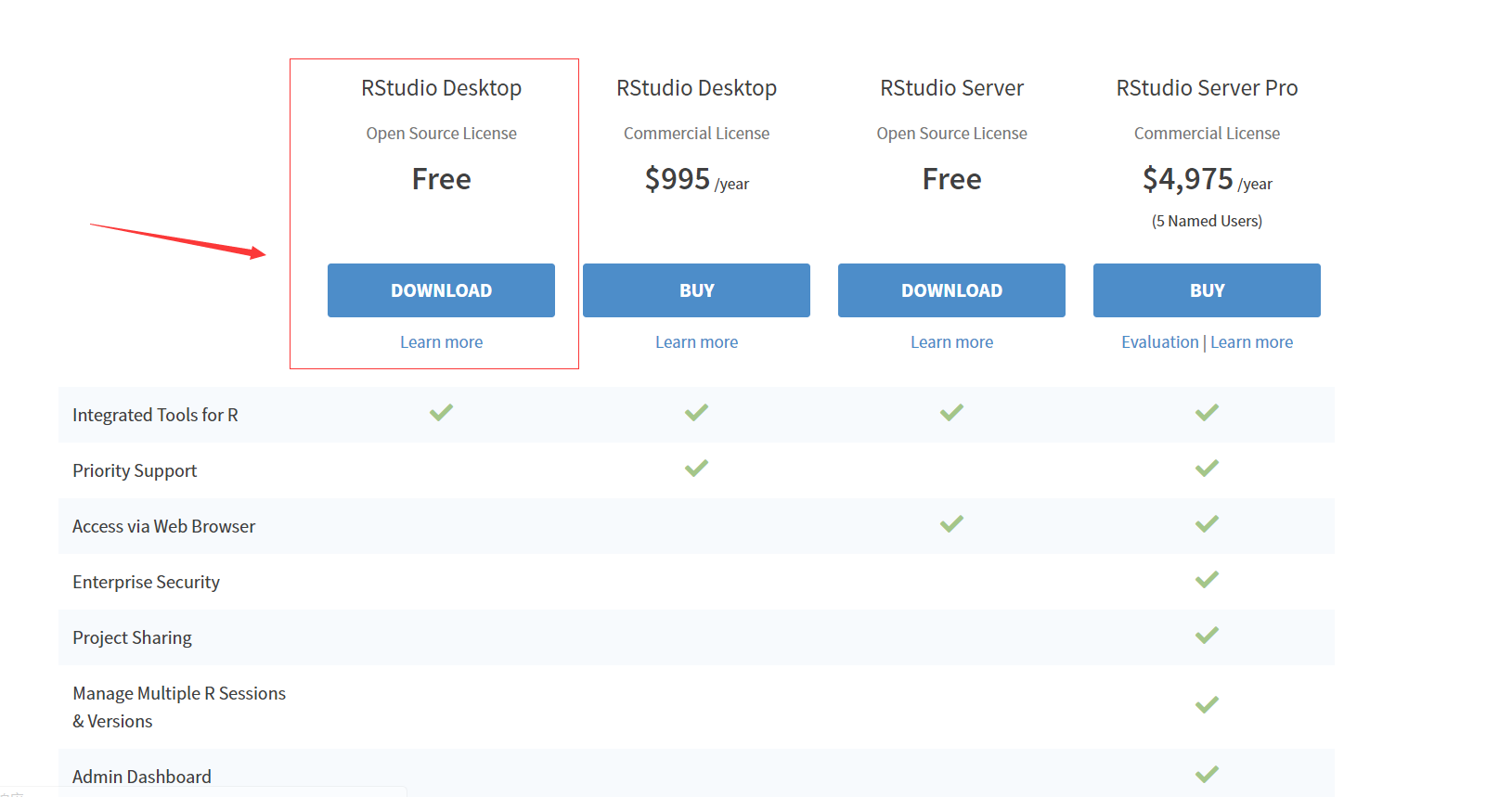The width and height of the screenshot is (1512, 797).
Task: Click 'Free' price under RStudio Server
Action: (951, 179)
